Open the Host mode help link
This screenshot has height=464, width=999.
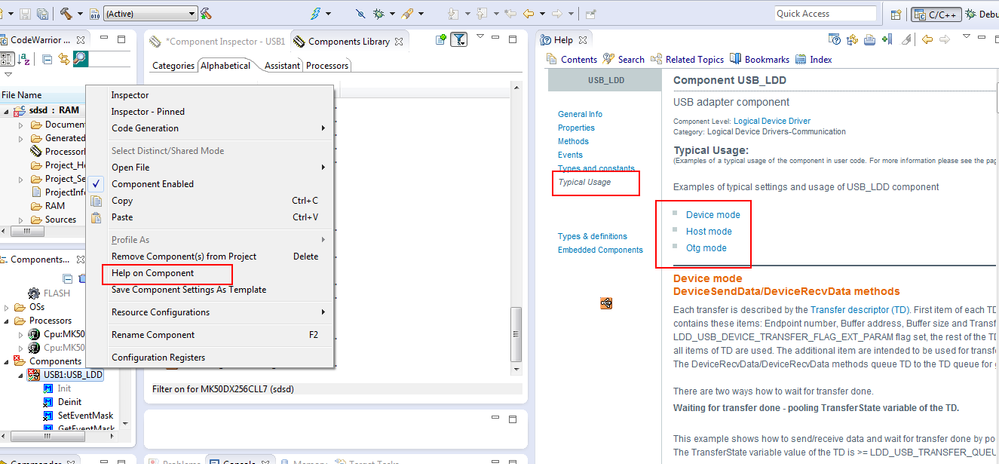(708, 231)
